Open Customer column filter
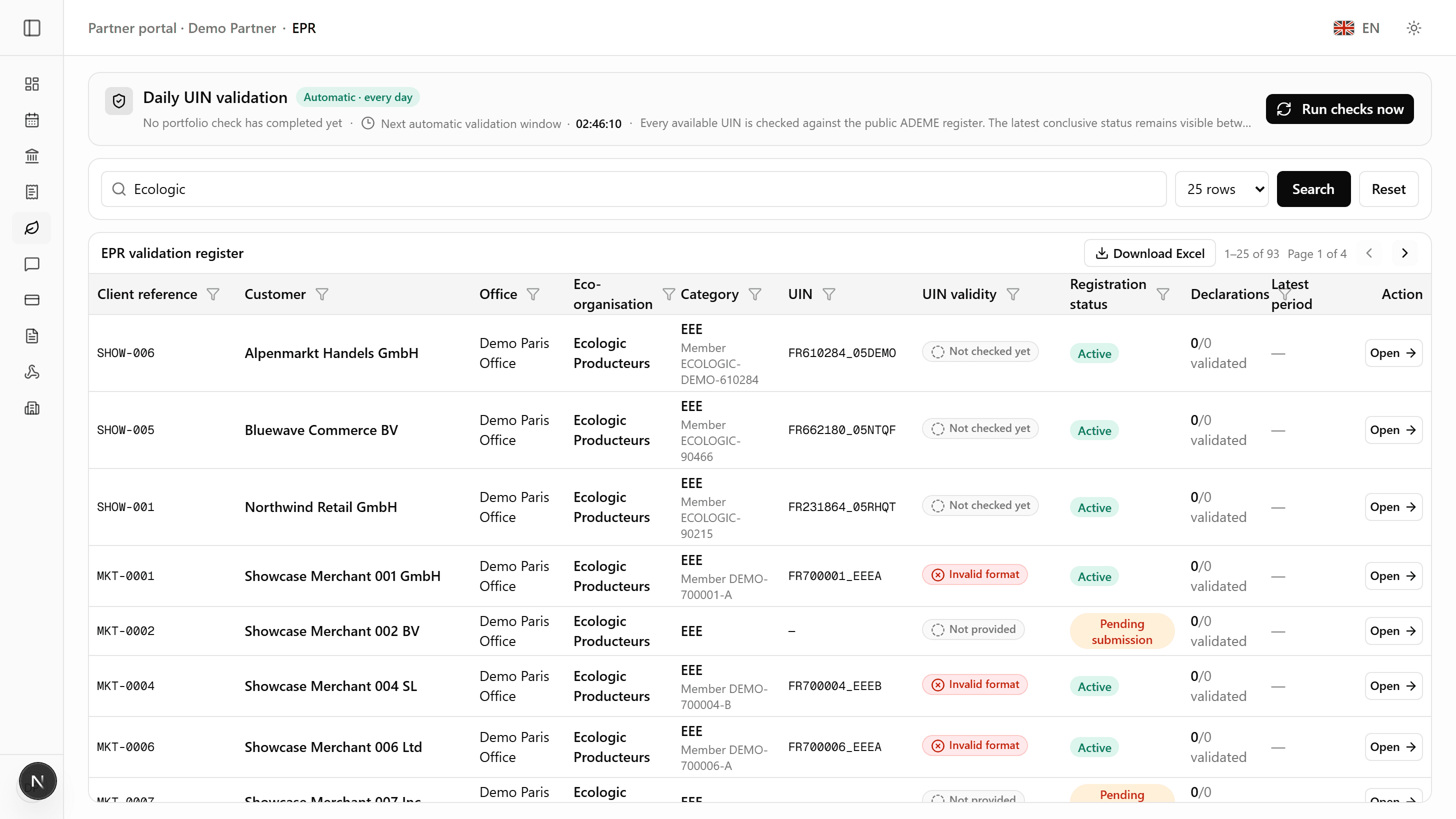Screen dimensions: 1456x819 point(321,294)
